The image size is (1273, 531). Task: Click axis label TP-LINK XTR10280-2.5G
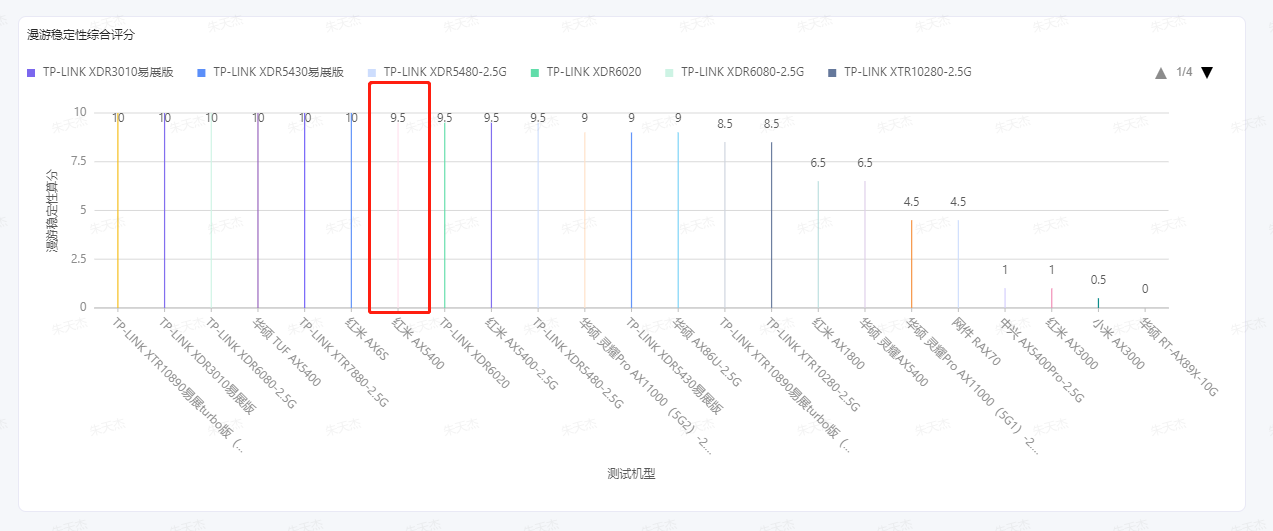[x=813, y=366]
